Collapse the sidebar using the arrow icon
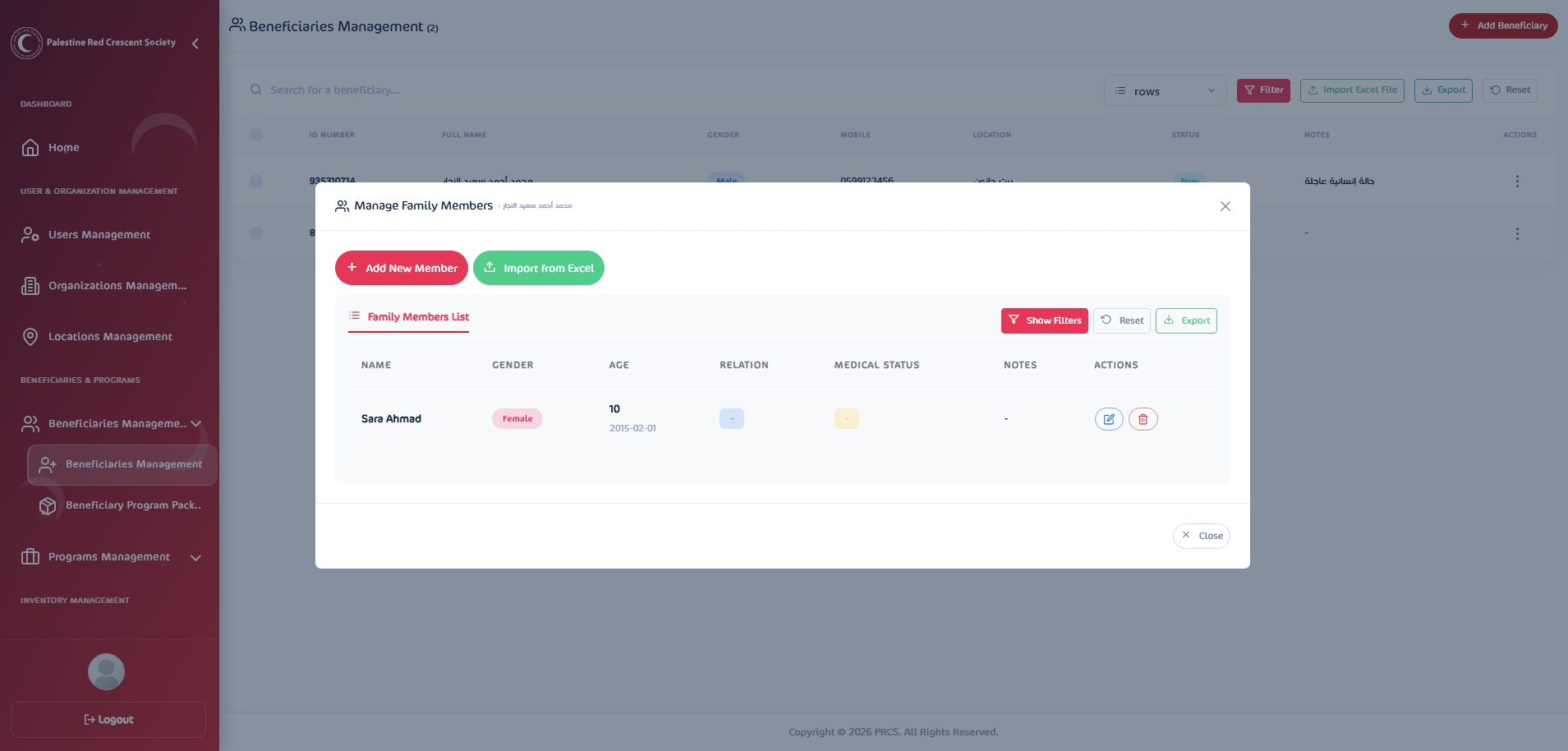 195,44
